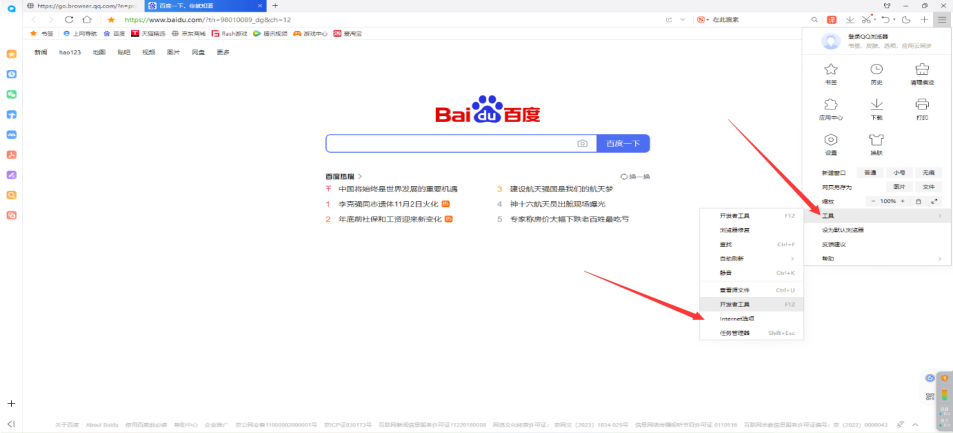Open the hamburger main menu button

point(941,19)
